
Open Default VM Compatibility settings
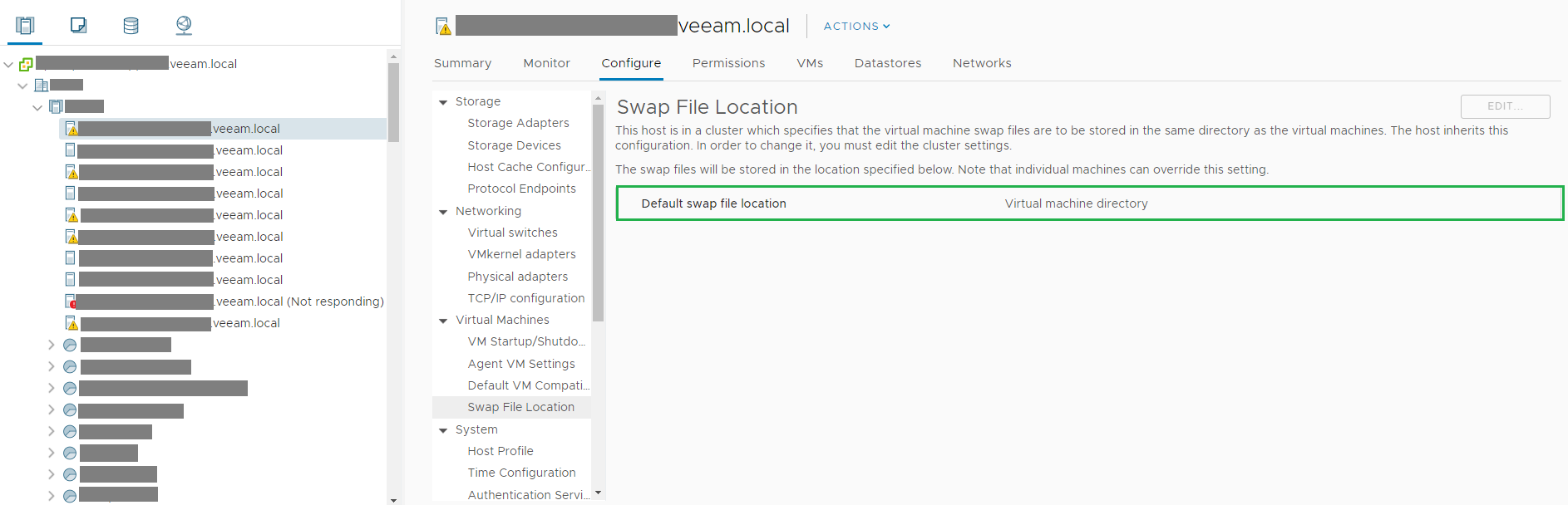[x=528, y=385]
